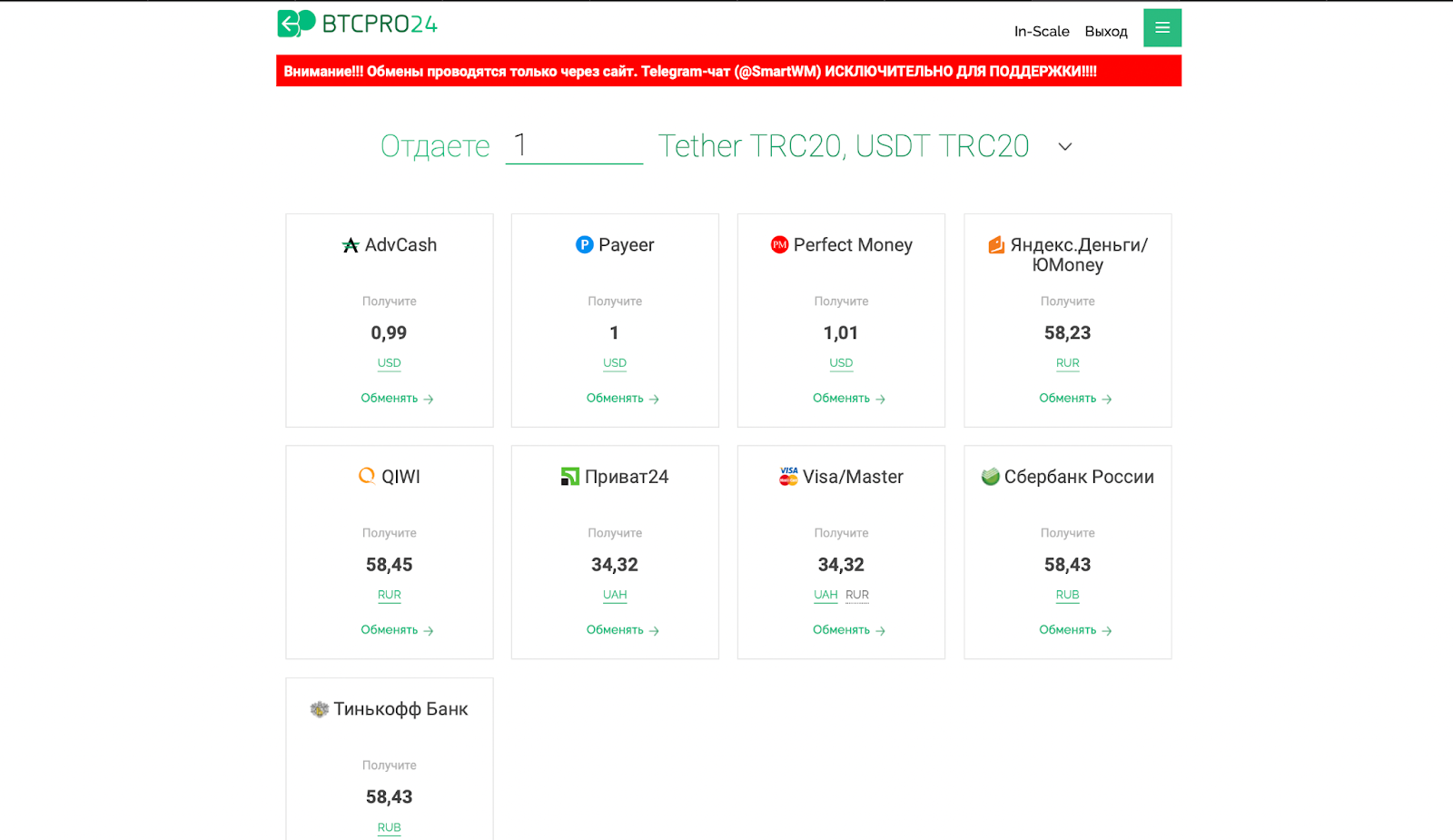
Task: Click the Visa/Master card title
Action: (853, 477)
